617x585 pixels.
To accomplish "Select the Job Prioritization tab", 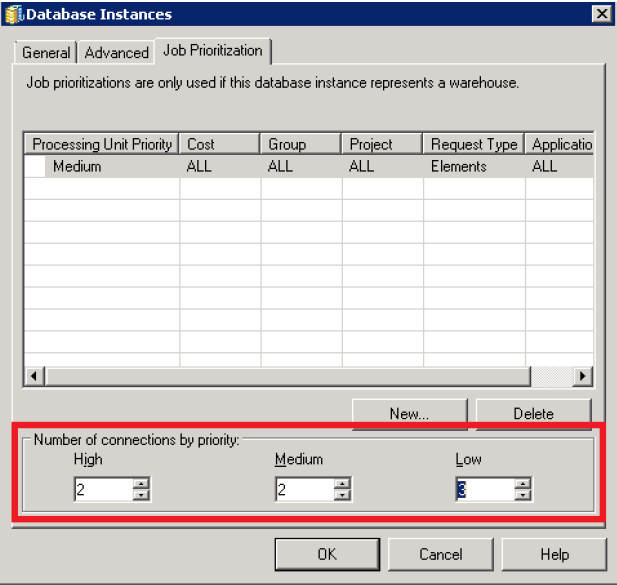I will 213,50.
